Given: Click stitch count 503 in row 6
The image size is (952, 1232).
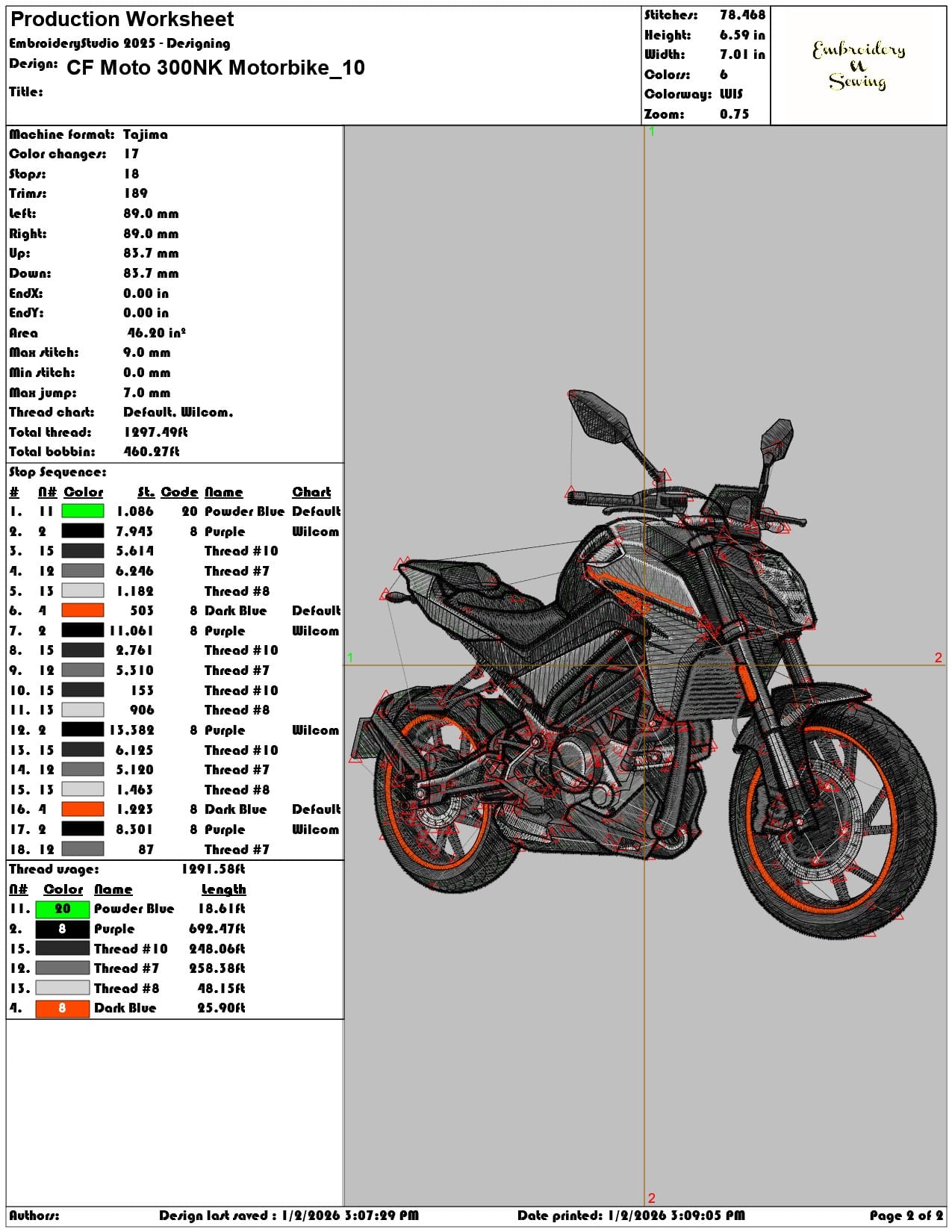Looking at the screenshot, I should [x=142, y=611].
